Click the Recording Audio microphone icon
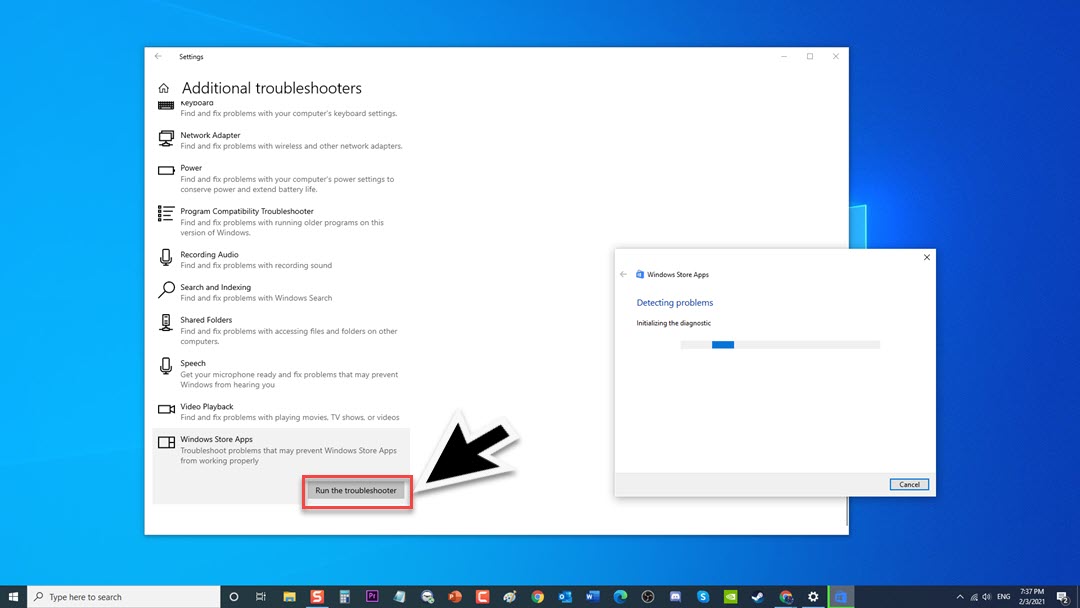Viewport: 1080px width, 608px height. (x=166, y=258)
